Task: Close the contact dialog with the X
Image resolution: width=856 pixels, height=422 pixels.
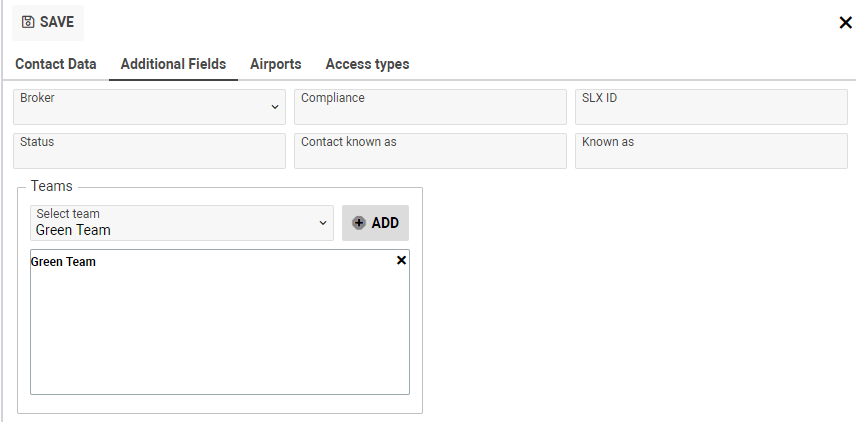Action: pyautogui.click(x=845, y=23)
